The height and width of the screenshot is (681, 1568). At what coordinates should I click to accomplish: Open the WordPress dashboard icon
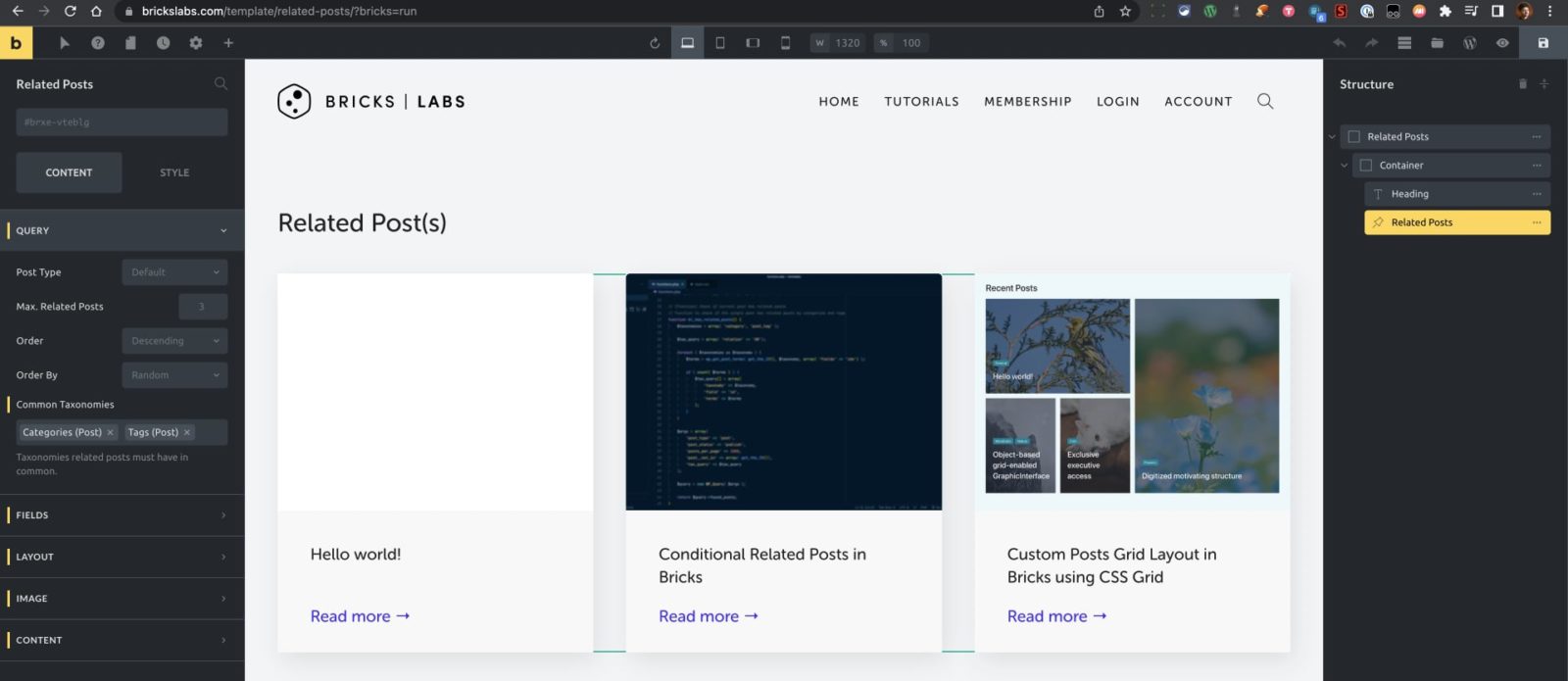pos(1469,43)
